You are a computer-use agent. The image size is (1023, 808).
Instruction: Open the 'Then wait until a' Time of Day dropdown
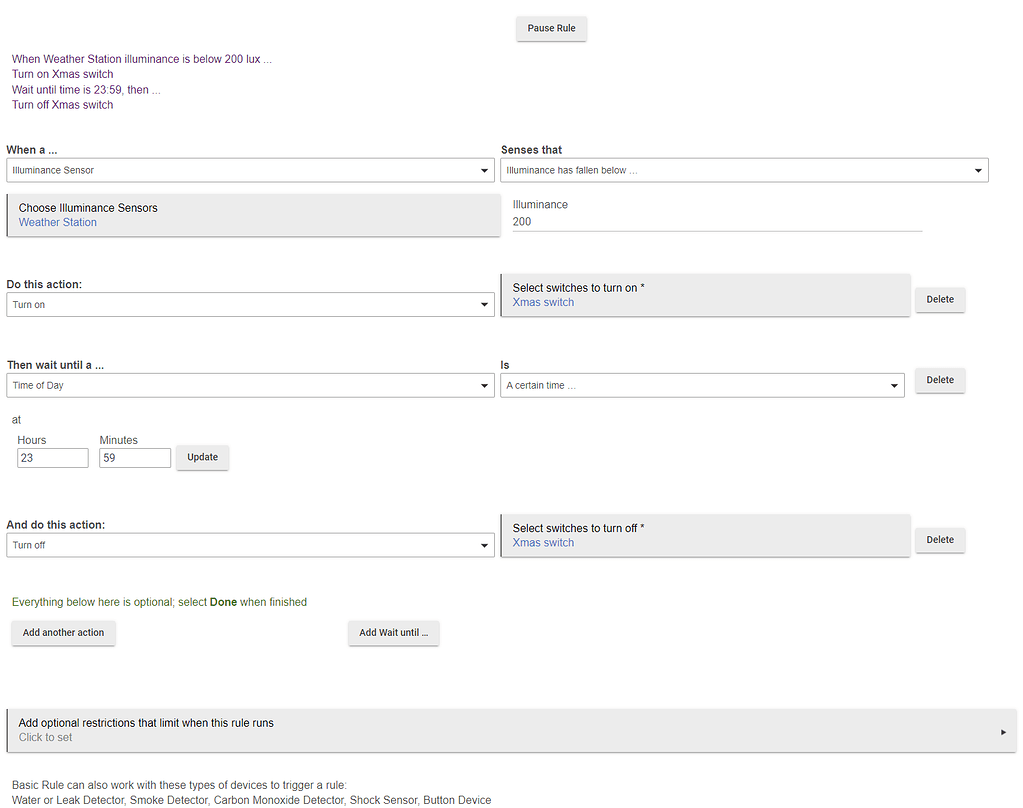(x=250, y=385)
